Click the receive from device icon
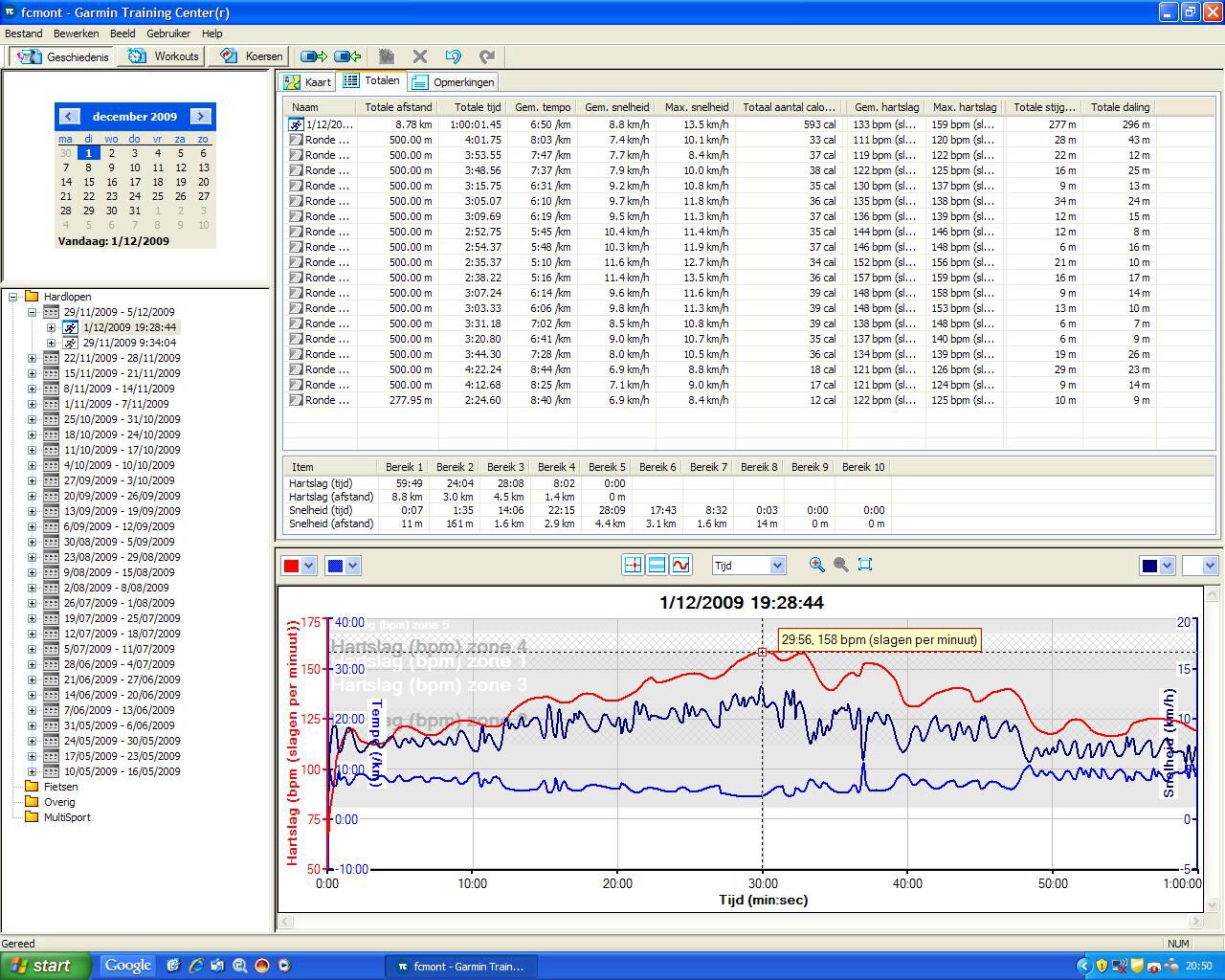 (347, 56)
